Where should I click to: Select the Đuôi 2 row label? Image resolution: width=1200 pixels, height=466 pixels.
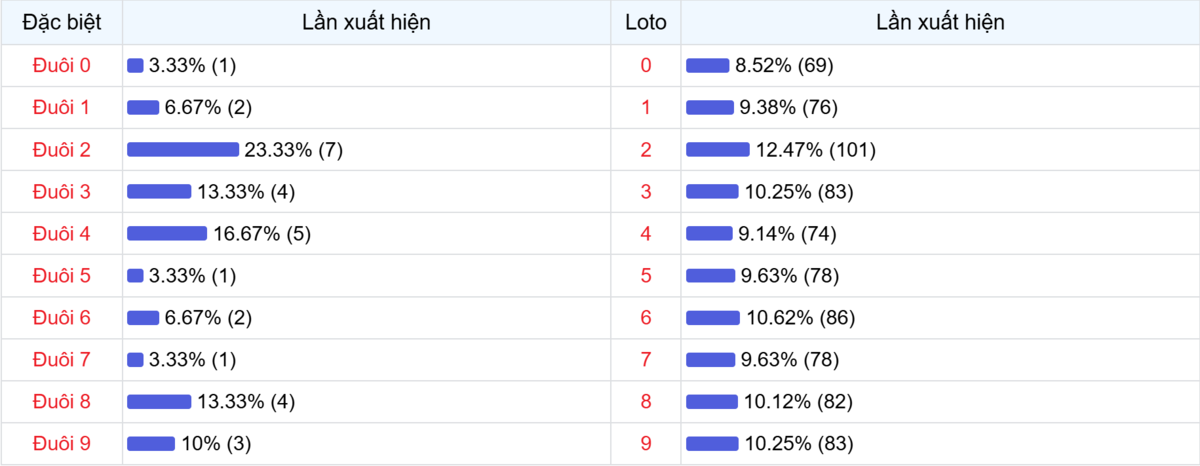[x=61, y=150]
